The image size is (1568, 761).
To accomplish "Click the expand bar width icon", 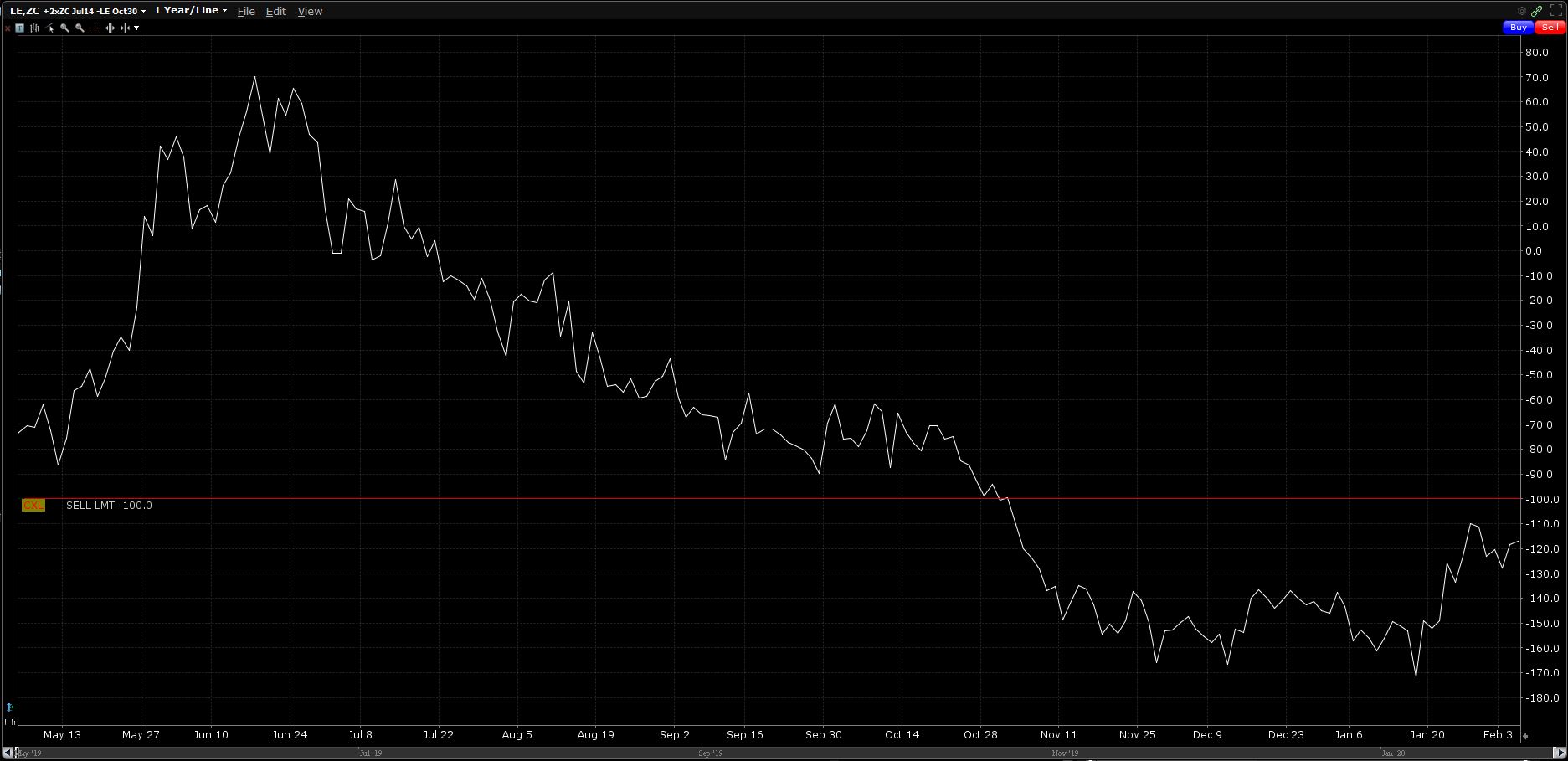I will tap(110, 28).
